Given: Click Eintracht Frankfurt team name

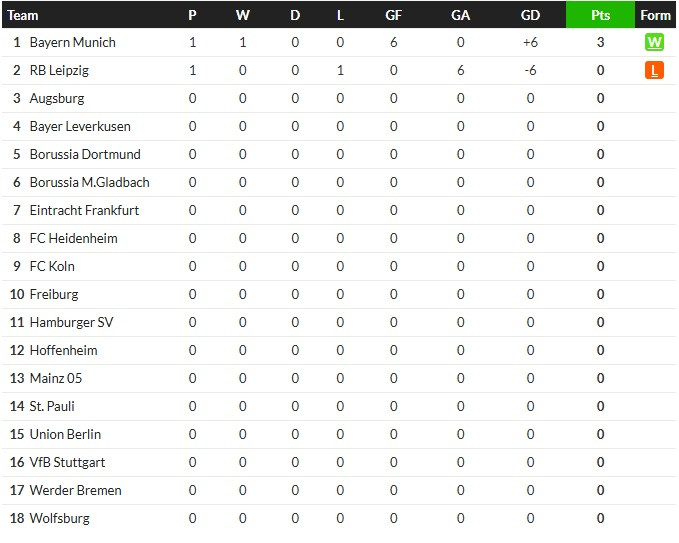Looking at the screenshot, I should (84, 210).
